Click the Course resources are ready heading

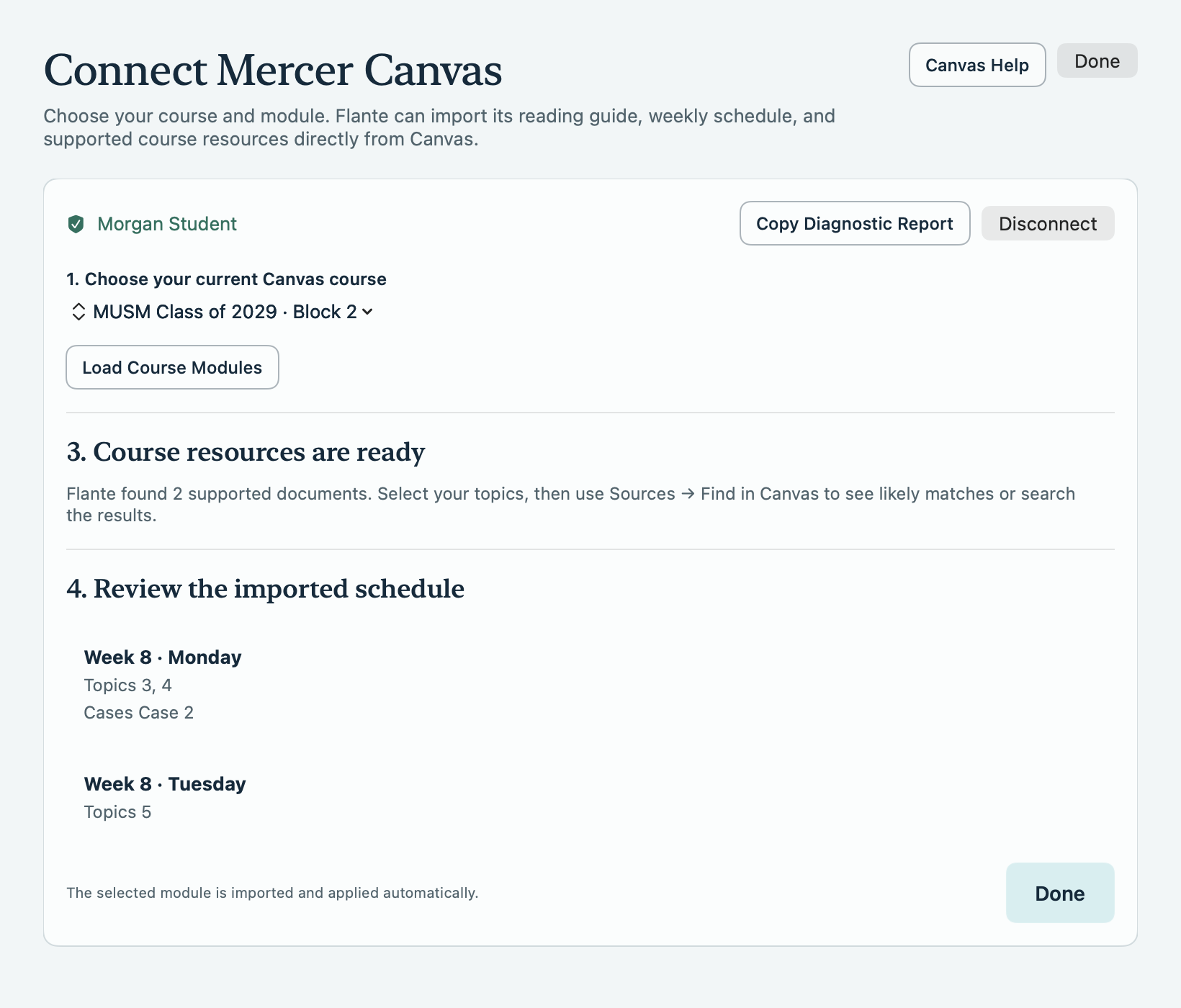(x=246, y=452)
